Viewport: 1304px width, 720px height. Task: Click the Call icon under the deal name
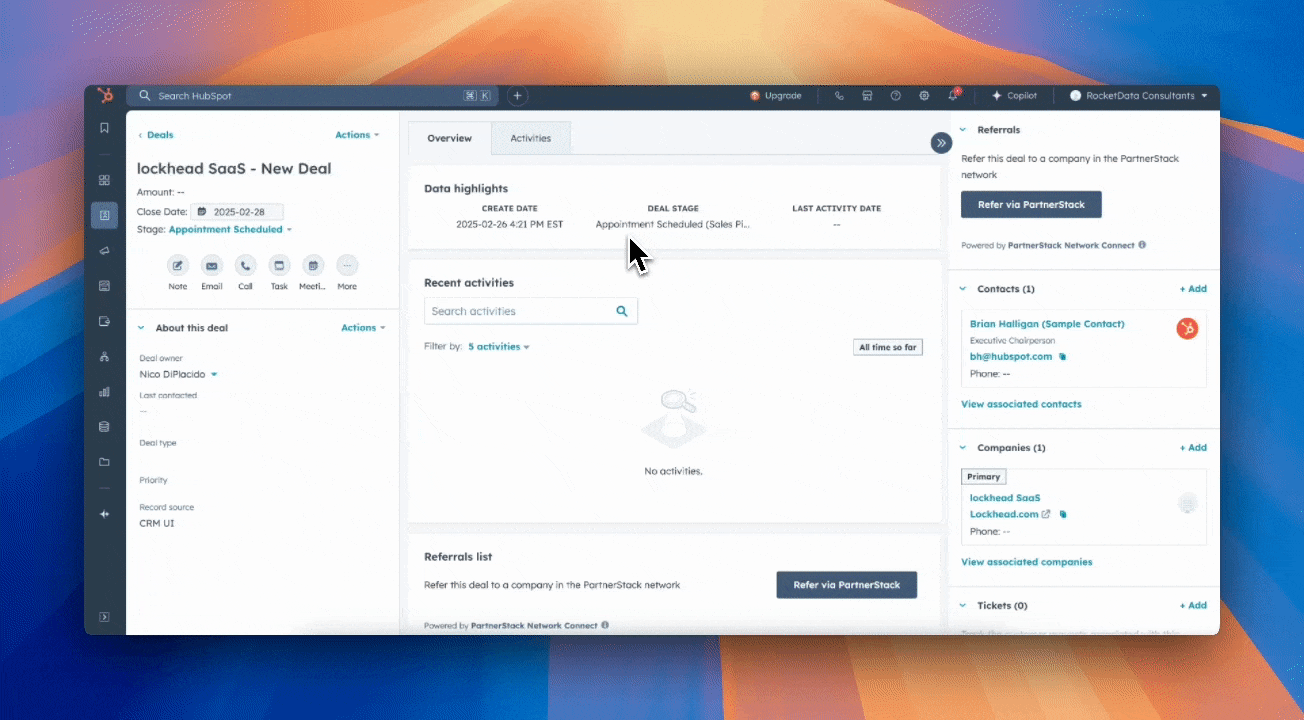245,266
